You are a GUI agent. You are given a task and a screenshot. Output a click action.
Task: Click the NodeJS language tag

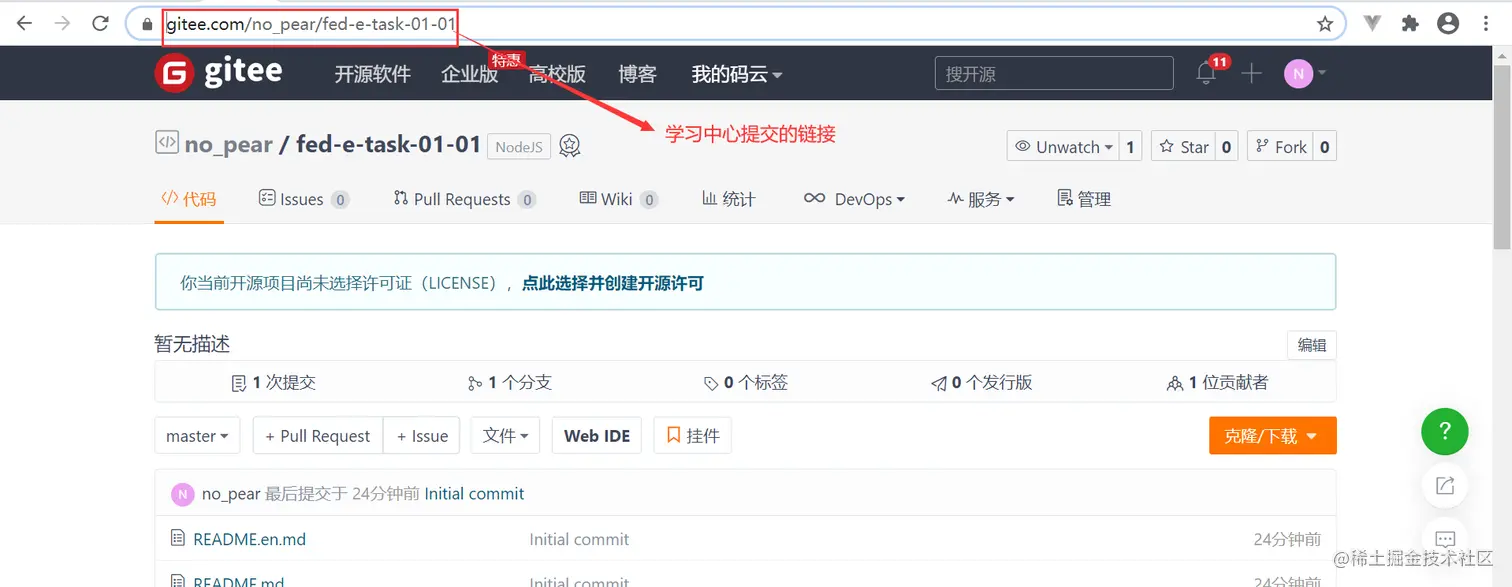(x=519, y=147)
